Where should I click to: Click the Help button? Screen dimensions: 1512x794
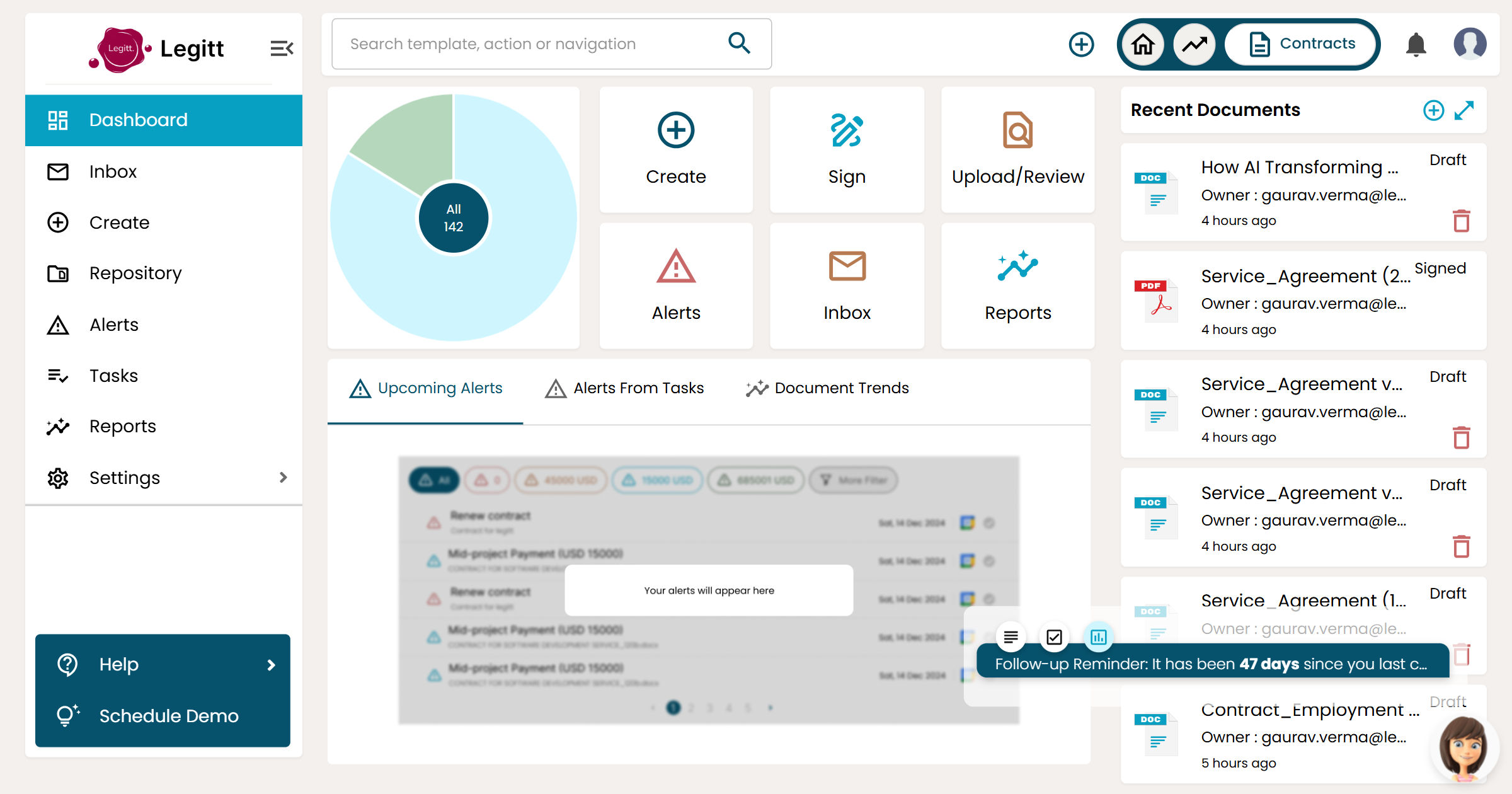tap(163, 665)
